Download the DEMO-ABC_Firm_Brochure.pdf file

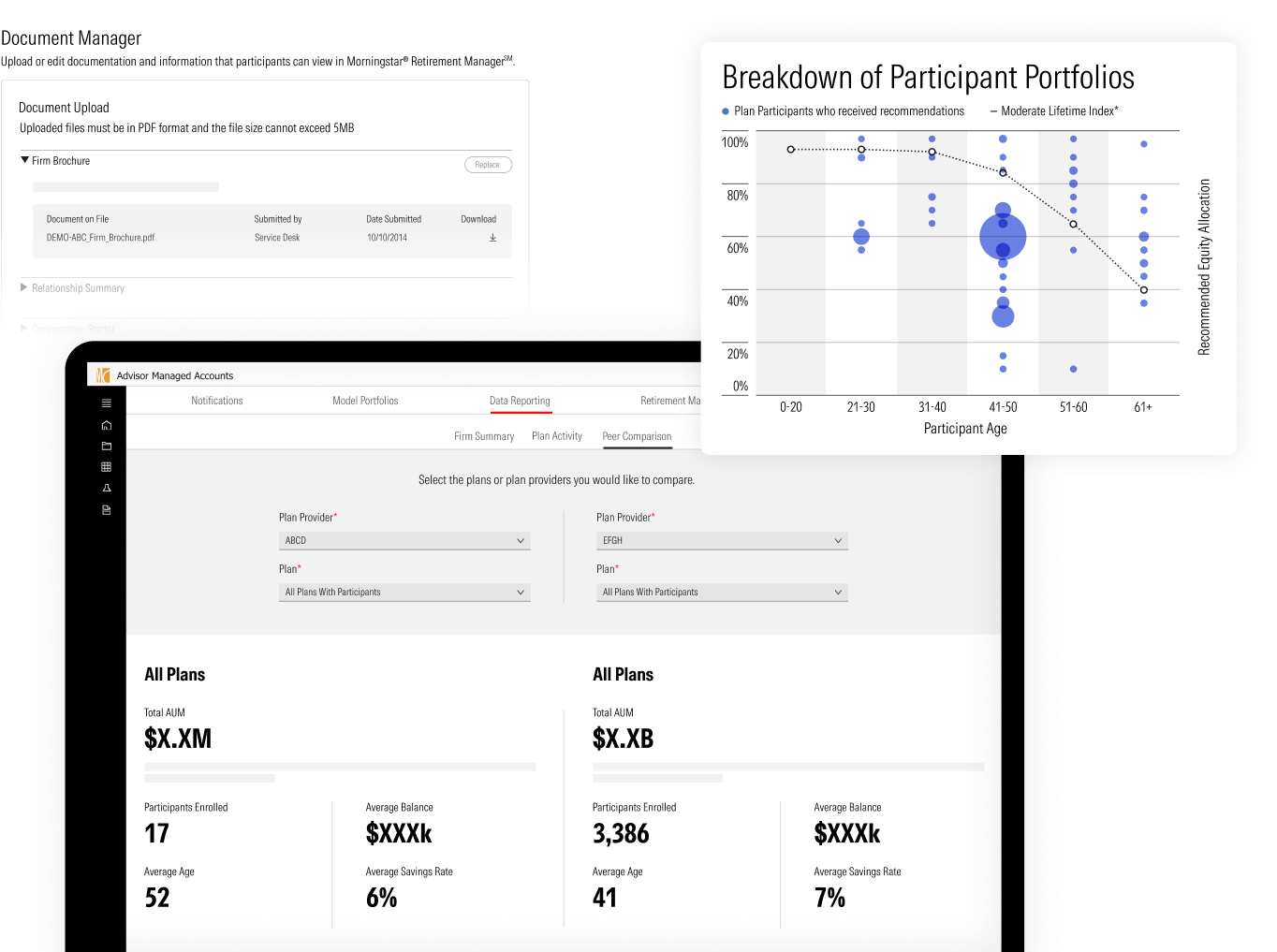pos(492,238)
